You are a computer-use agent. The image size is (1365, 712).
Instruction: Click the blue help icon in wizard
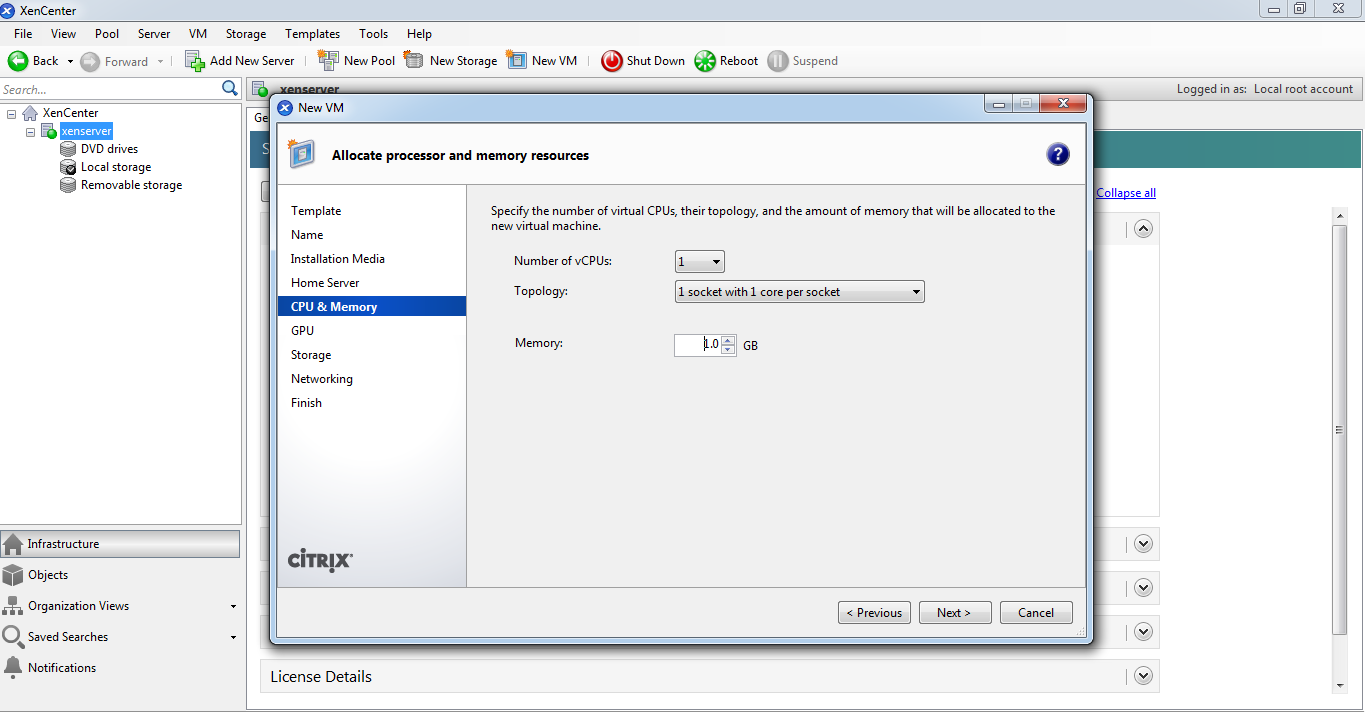(1058, 154)
